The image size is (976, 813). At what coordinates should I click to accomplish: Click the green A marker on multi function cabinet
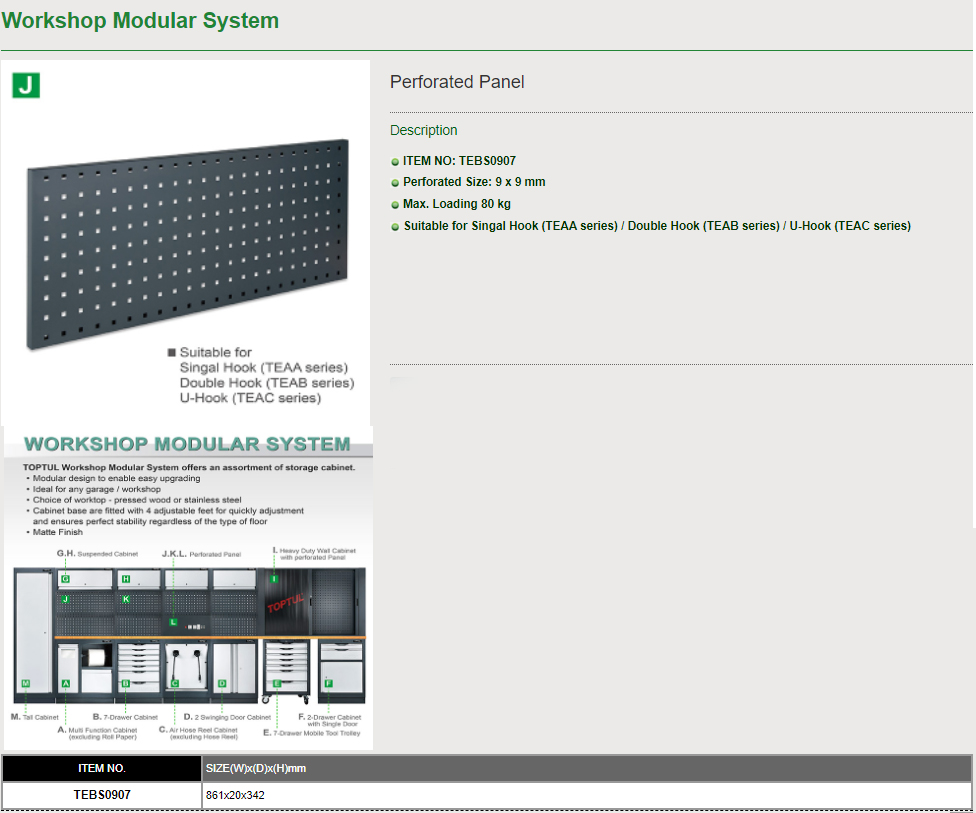tap(65, 684)
